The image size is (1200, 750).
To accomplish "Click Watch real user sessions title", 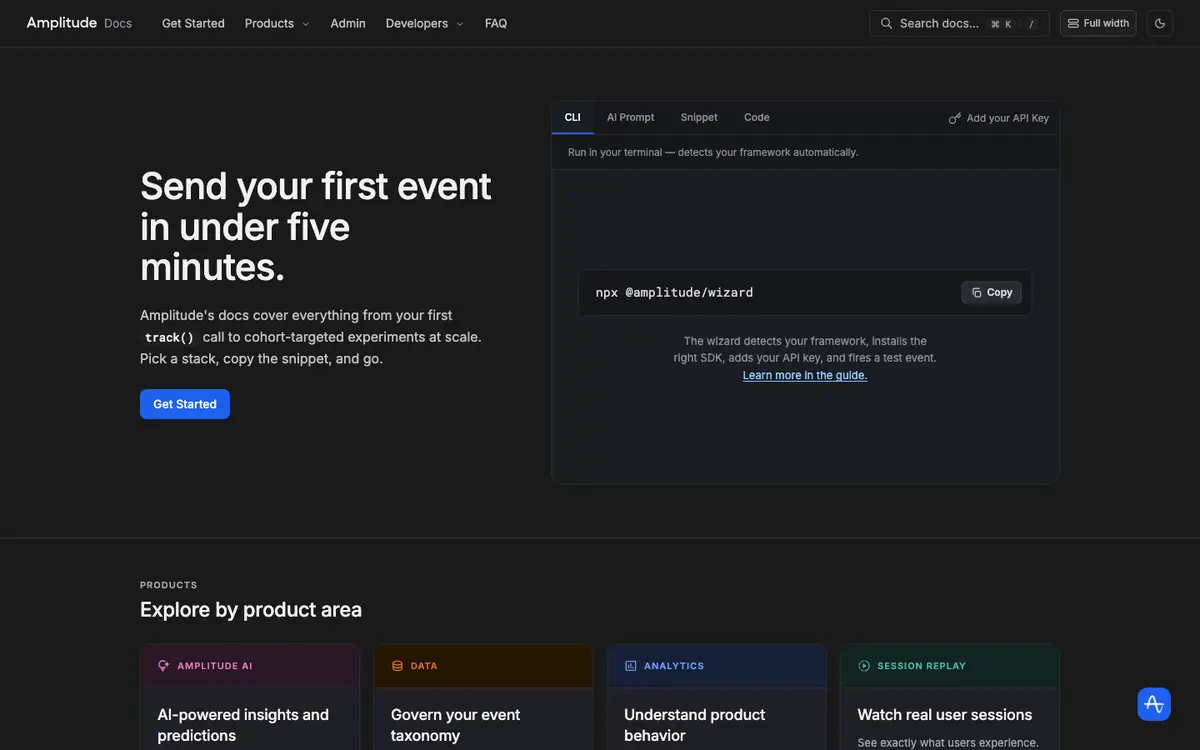I will tap(945, 715).
